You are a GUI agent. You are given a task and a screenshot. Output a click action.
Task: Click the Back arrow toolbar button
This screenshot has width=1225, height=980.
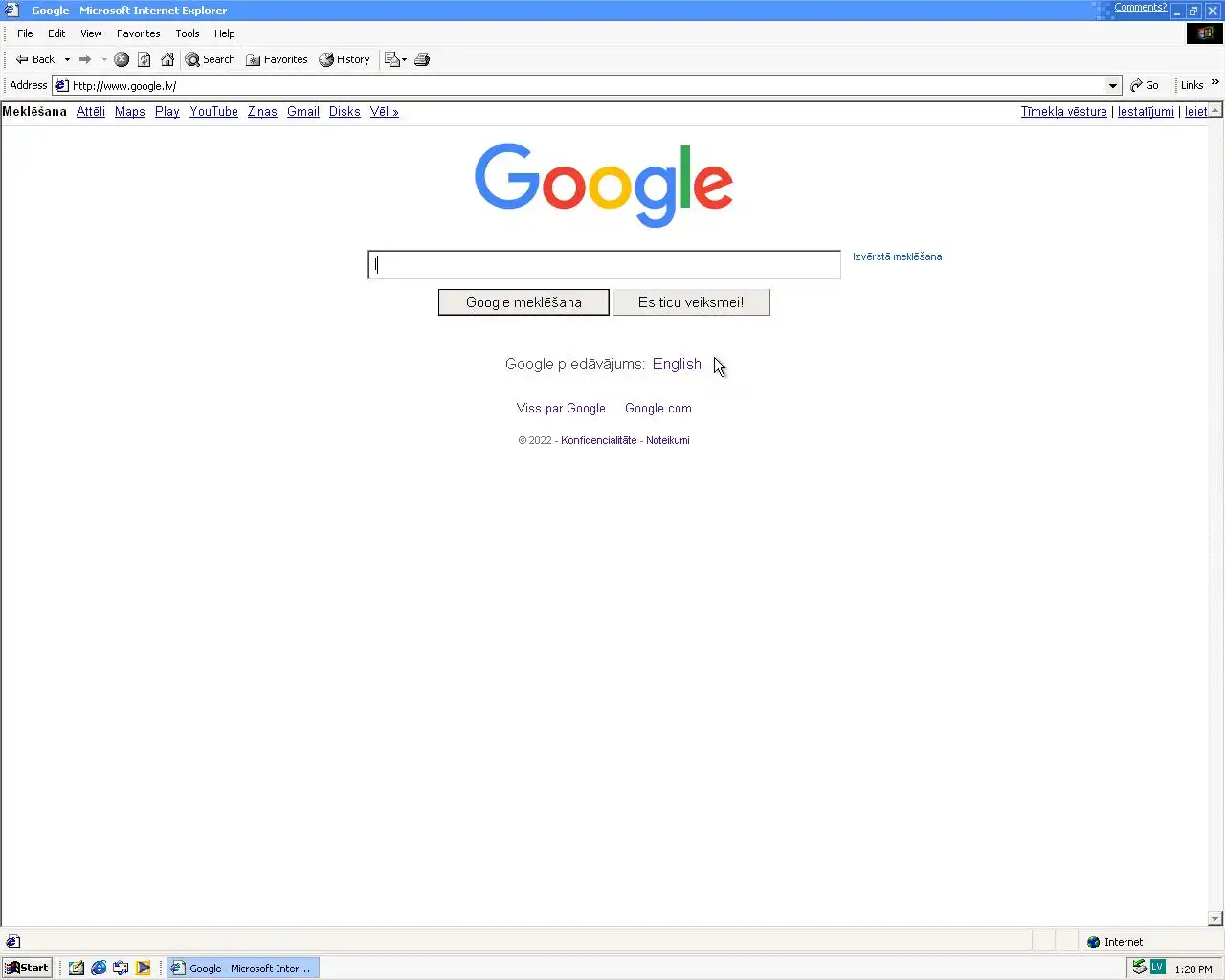click(x=35, y=59)
